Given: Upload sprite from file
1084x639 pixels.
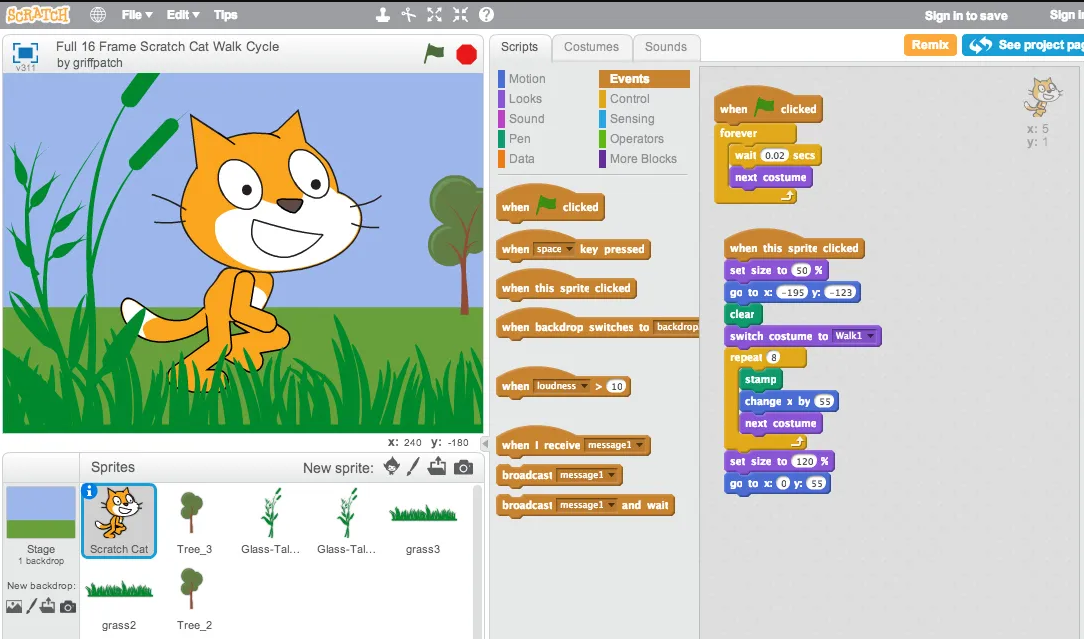Looking at the screenshot, I should (x=437, y=467).
